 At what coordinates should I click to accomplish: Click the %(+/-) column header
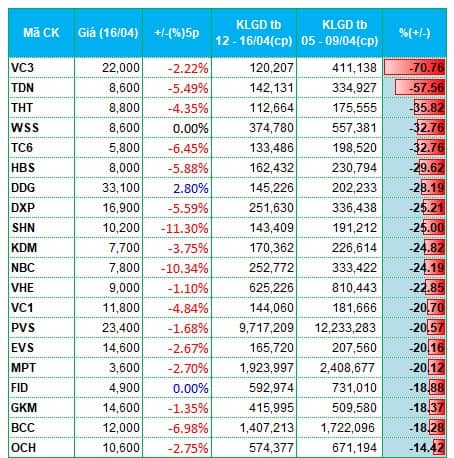click(414, 33)
